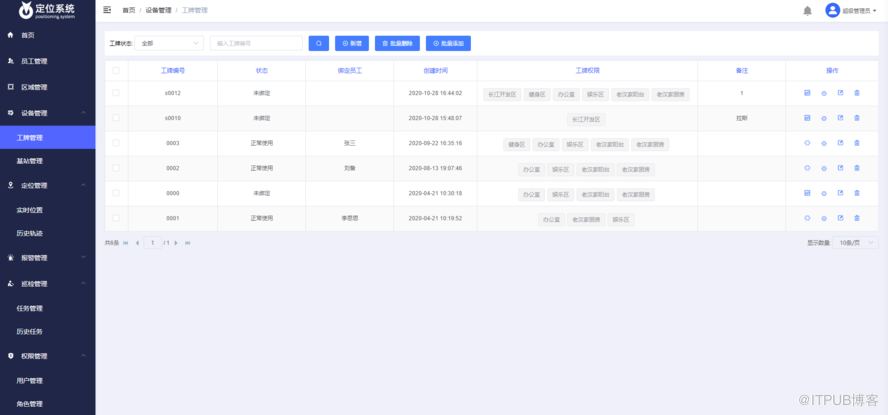888x415 pixels.
Task: Click the trash icon for badge 0001
Action: [857, 218]
